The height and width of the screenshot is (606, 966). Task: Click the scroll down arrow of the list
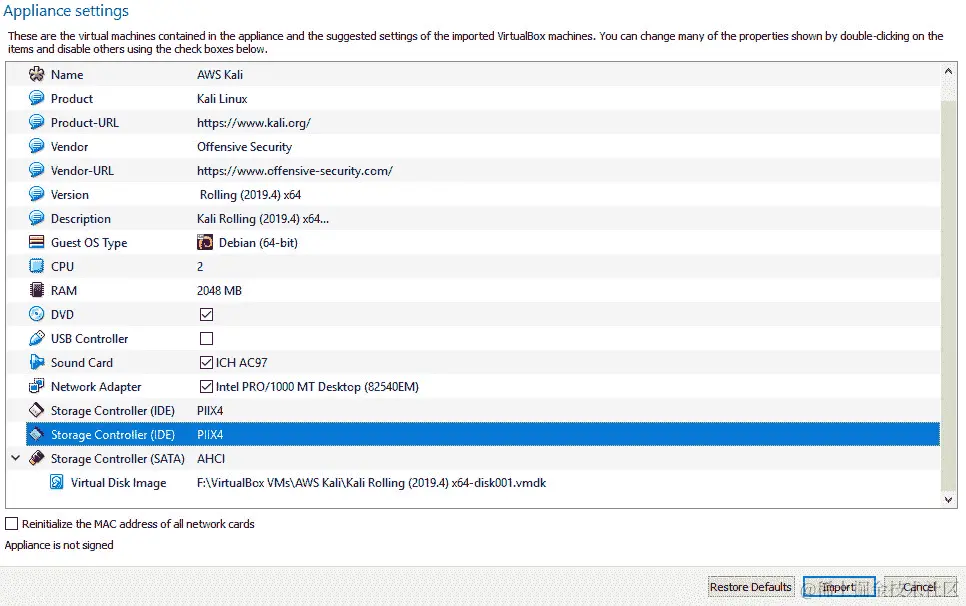(949, 499)
